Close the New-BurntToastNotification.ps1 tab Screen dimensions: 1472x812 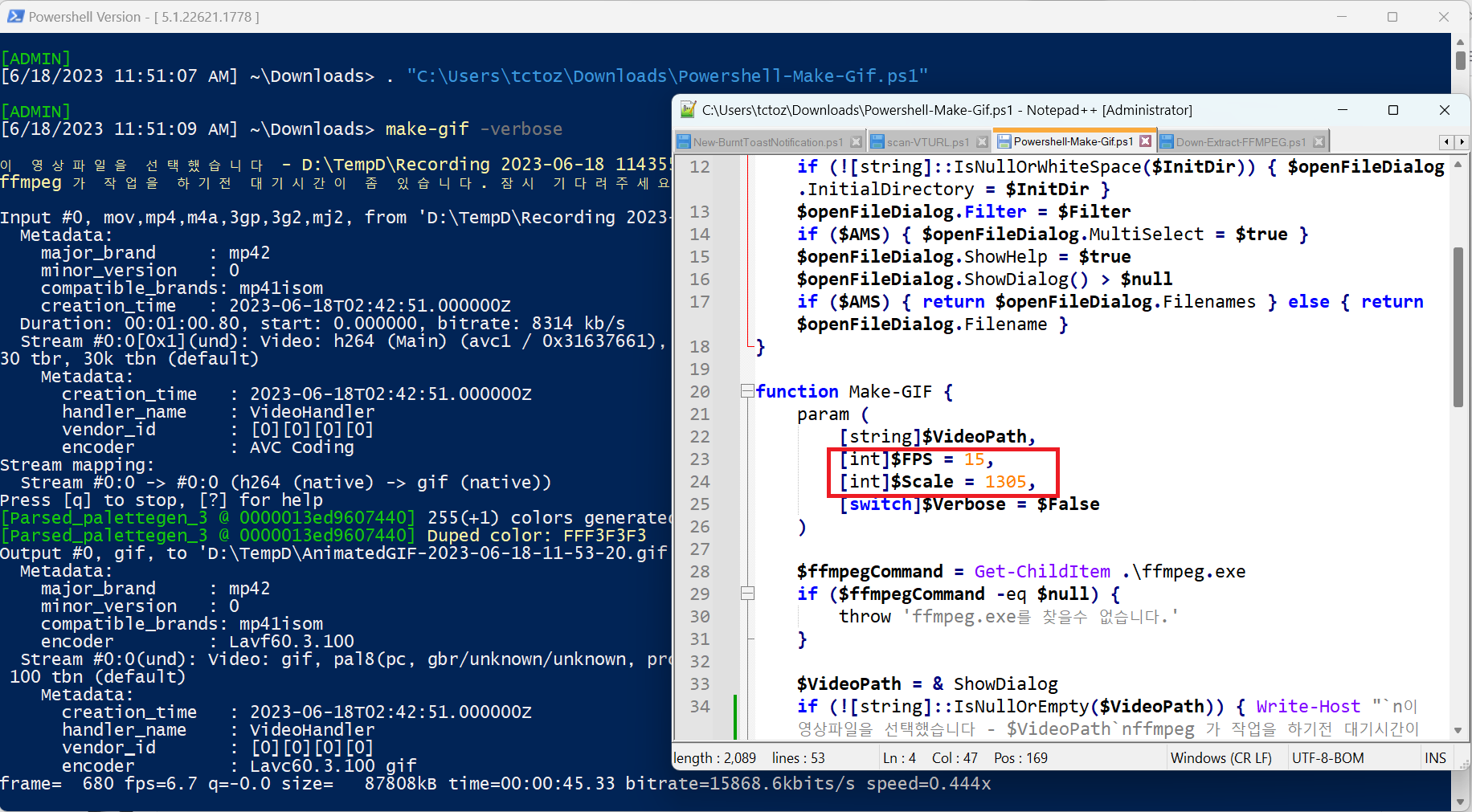pyautogui.click(x=856, y=142)
